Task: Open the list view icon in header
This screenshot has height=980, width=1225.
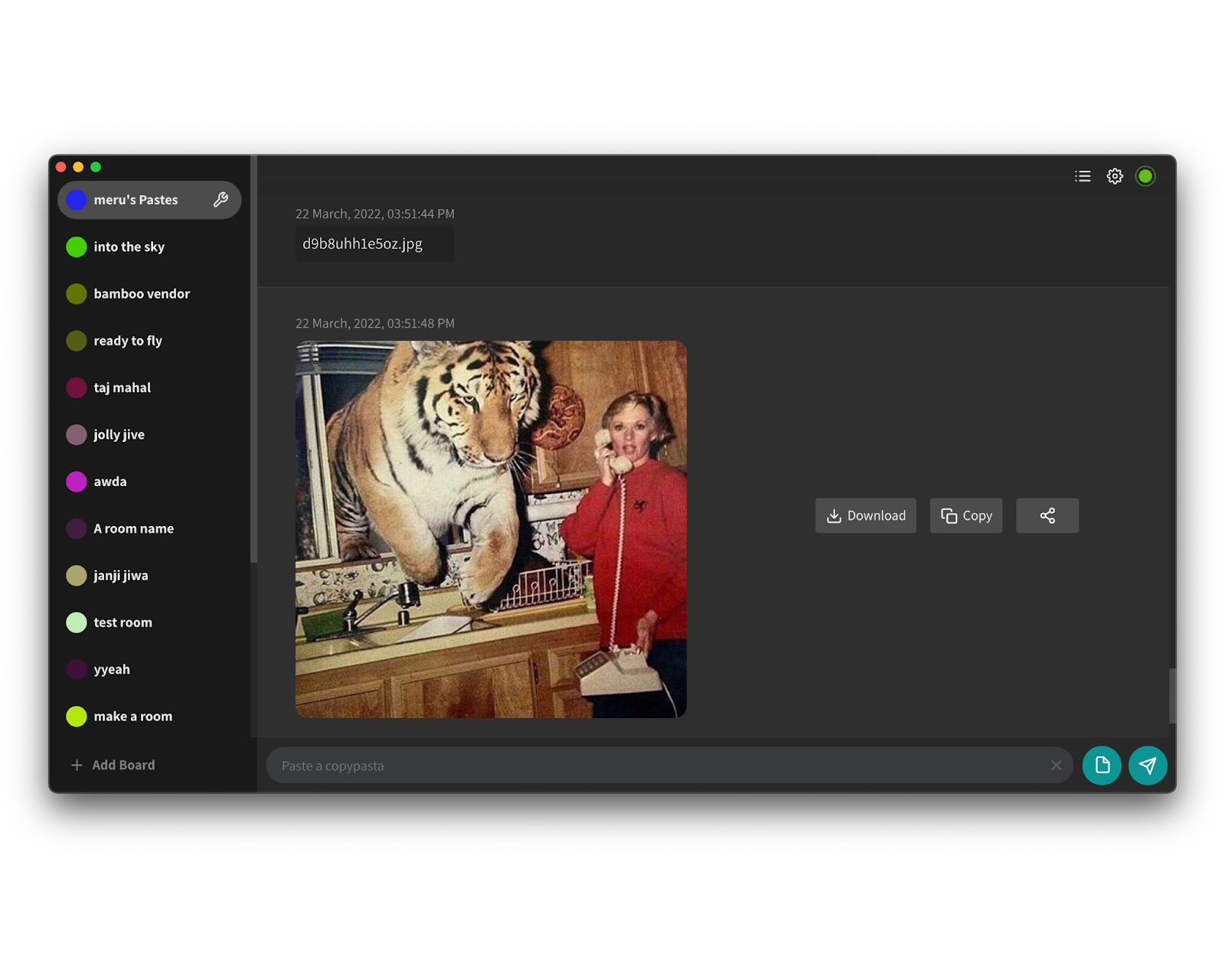Action: 1083,176
